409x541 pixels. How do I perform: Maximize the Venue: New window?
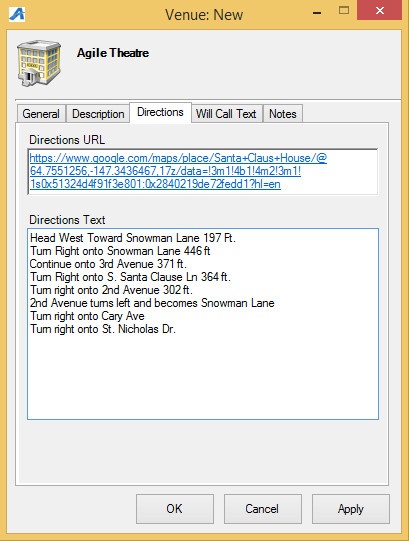(x=344, y=10)
